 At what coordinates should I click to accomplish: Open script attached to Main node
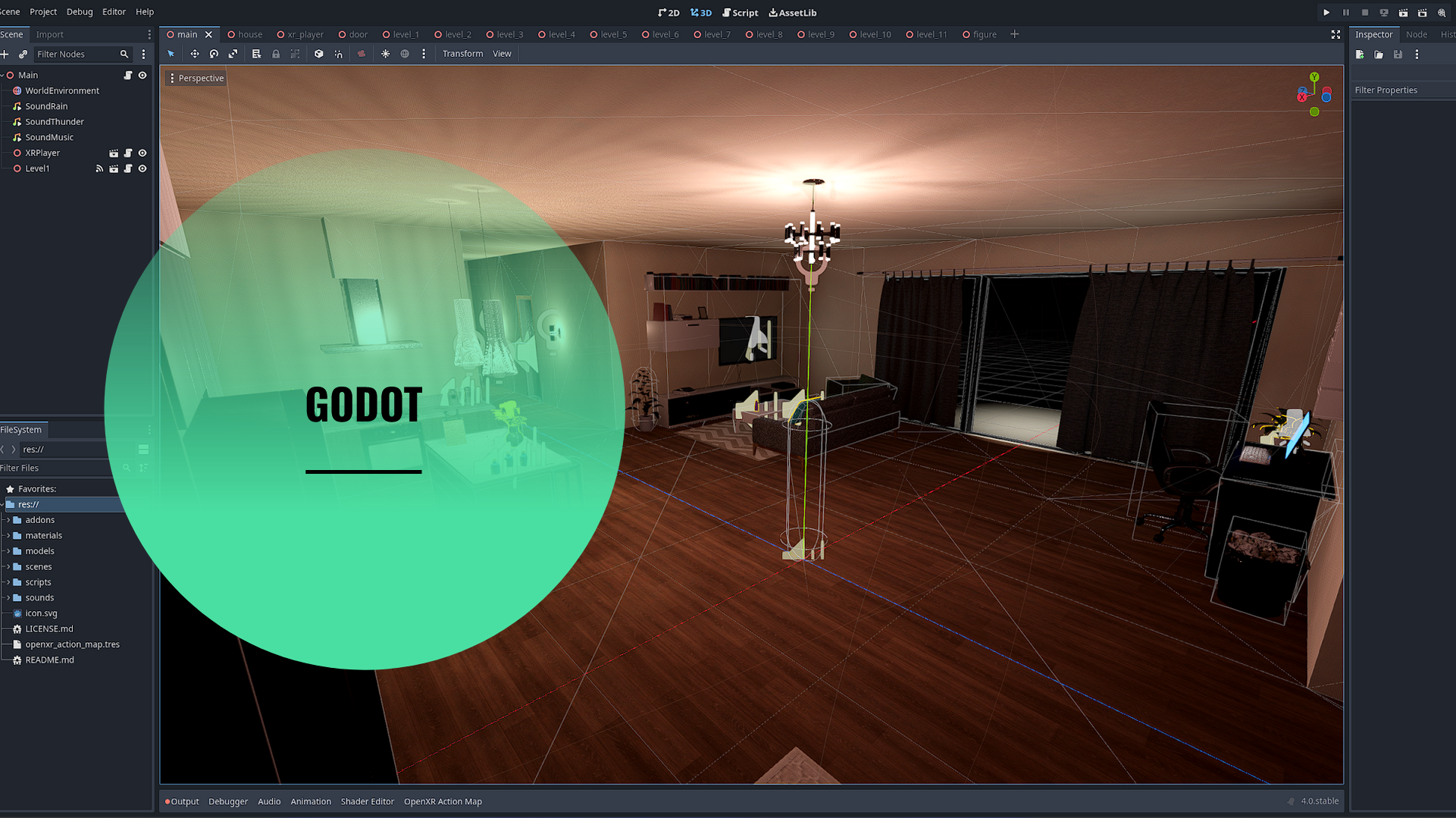coord(128,75)
